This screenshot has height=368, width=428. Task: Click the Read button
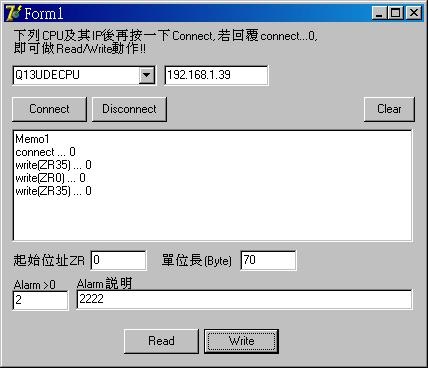tap(161, 341)
